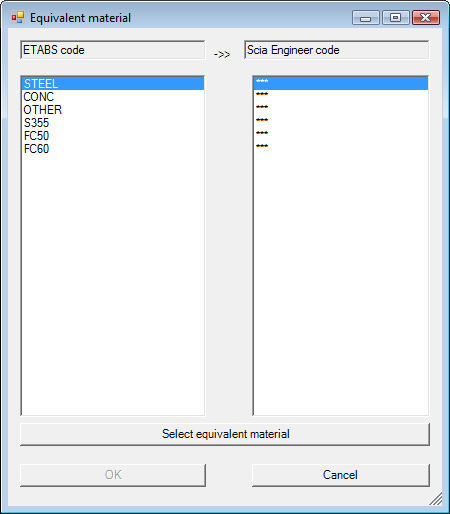Select third *** row in Scia list
The image size is (450, 514).
(341, 110)
